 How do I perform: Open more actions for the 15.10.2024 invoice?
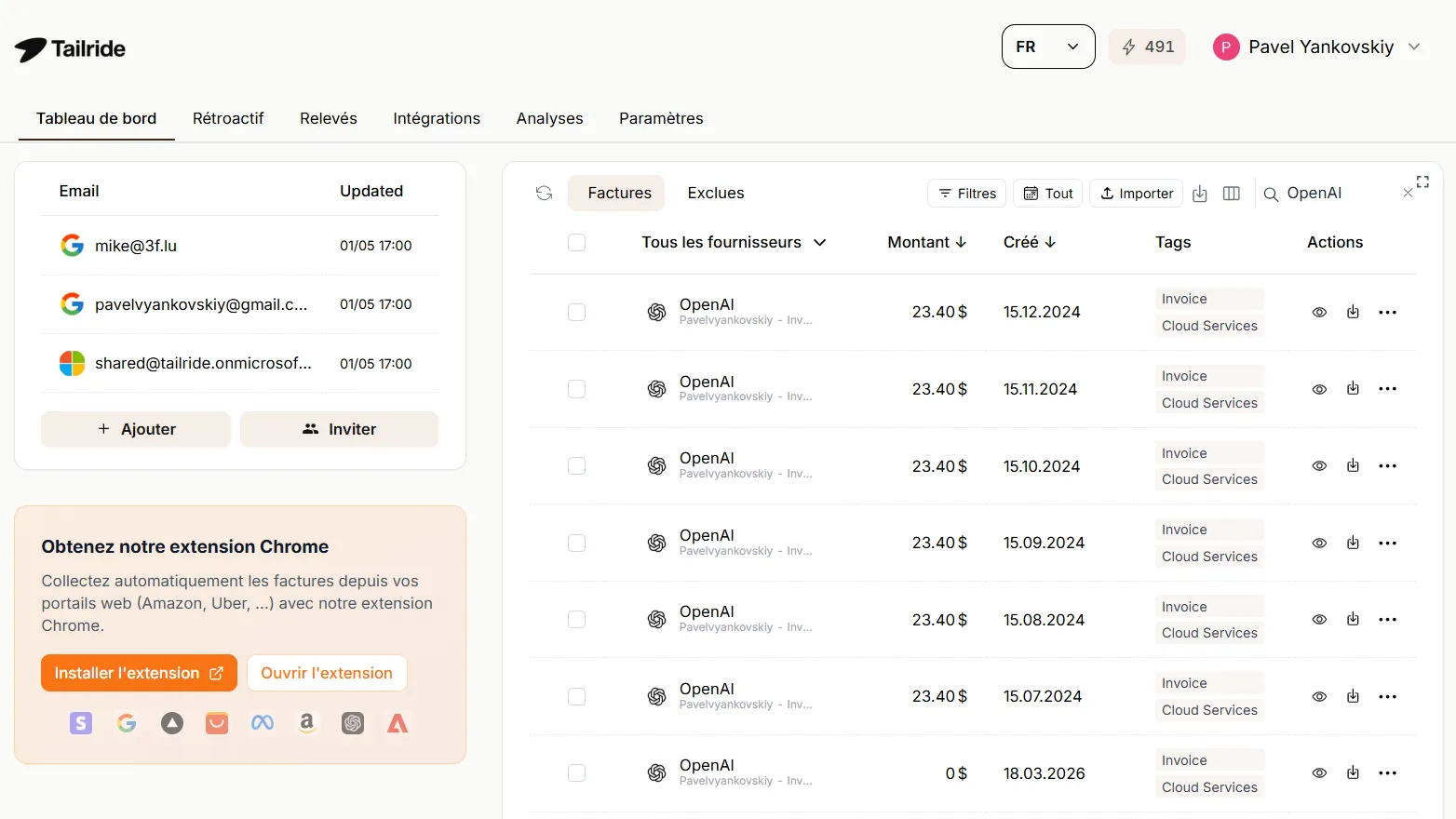(1387, 465)
